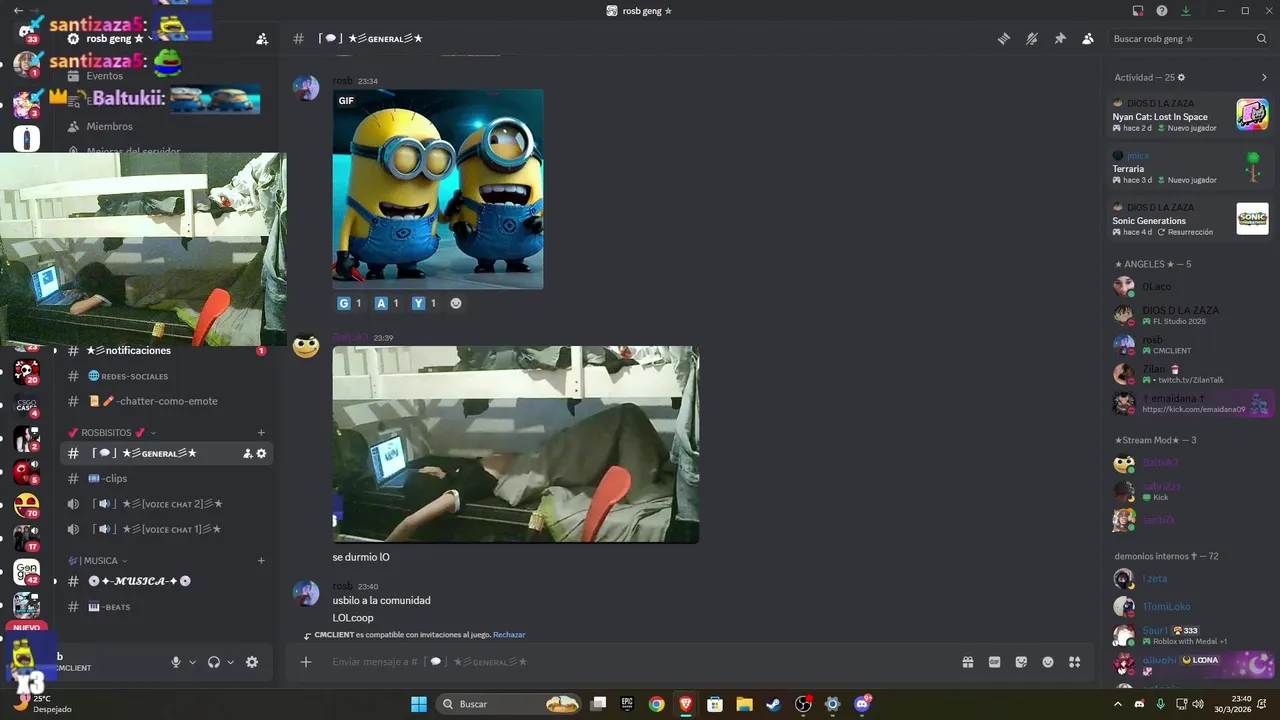Viewport: 1280px width, 720px height.
Task: Toggle the member list icon
Action: click(1088, 39)
